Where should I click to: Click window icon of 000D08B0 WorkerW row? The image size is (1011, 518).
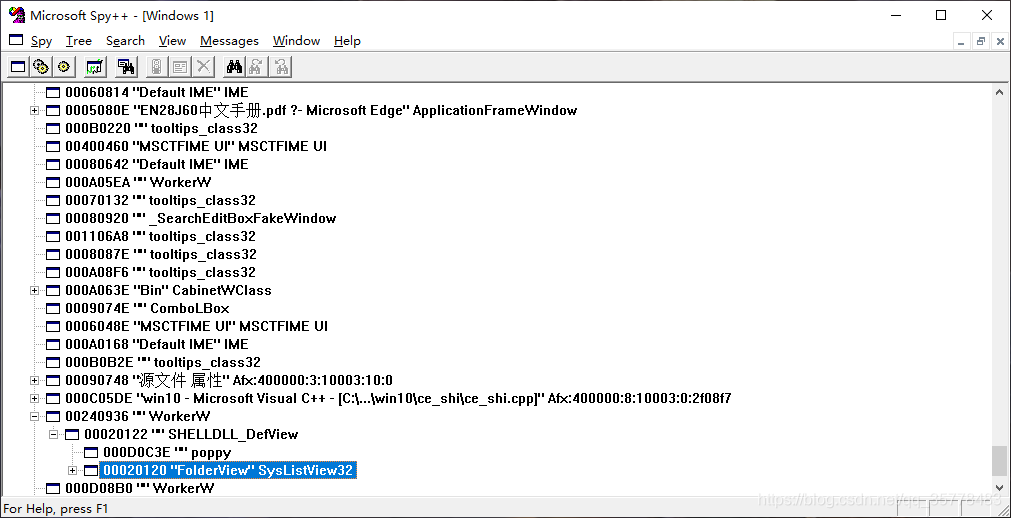click(x=54, y=488)
